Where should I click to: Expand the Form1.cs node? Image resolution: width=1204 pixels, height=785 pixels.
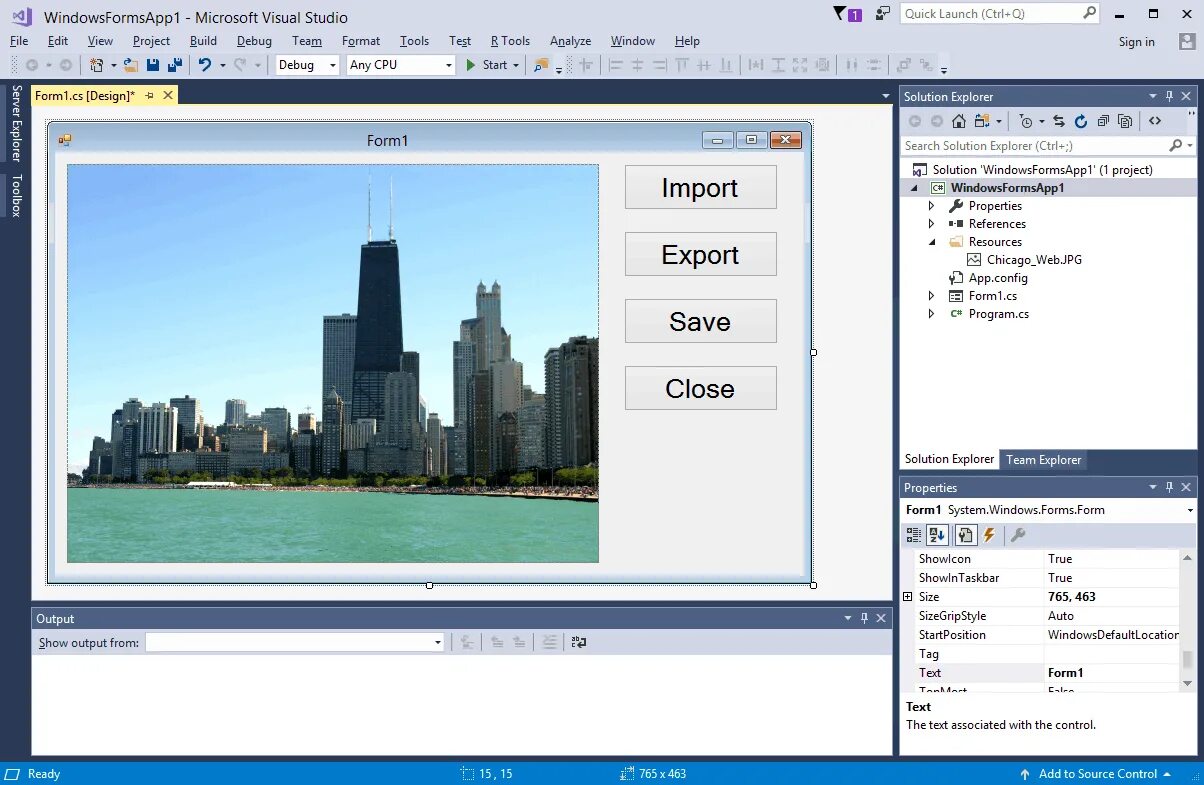[931, 296]
